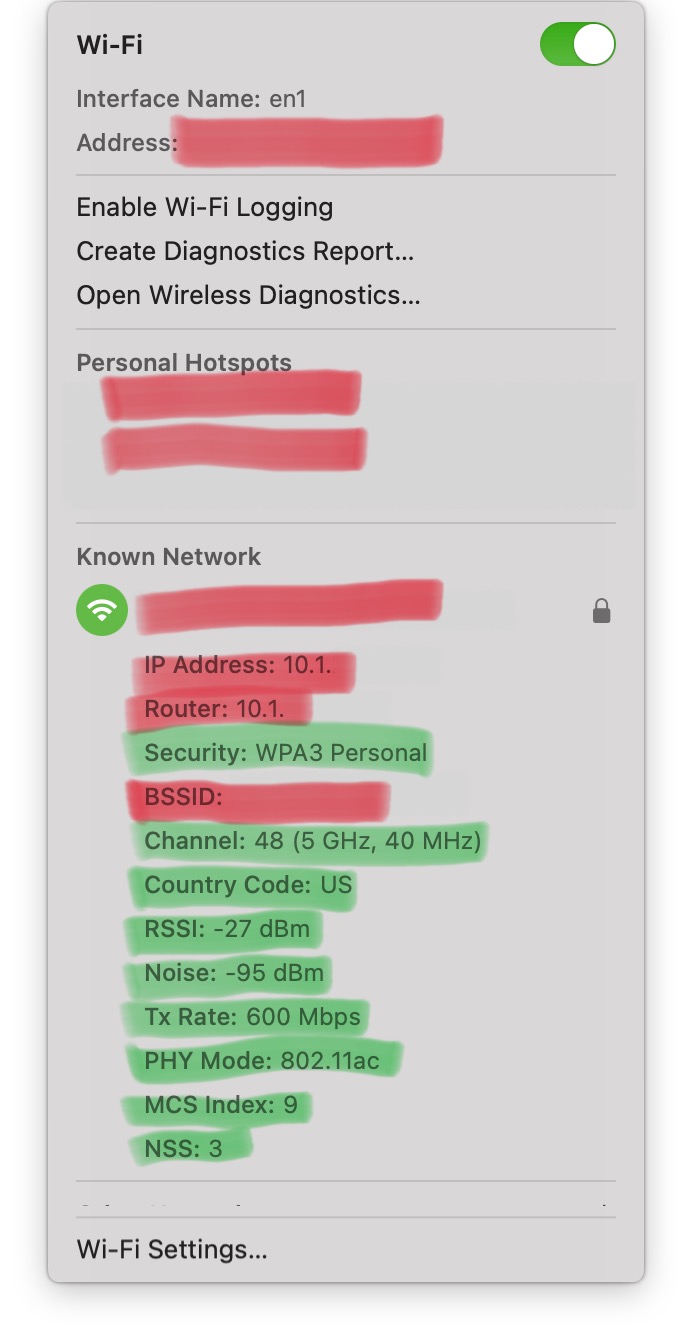Open Wi-Fi Settings…
Viewport: 692px width, 1338px height.
click(x=172, y=1249)
